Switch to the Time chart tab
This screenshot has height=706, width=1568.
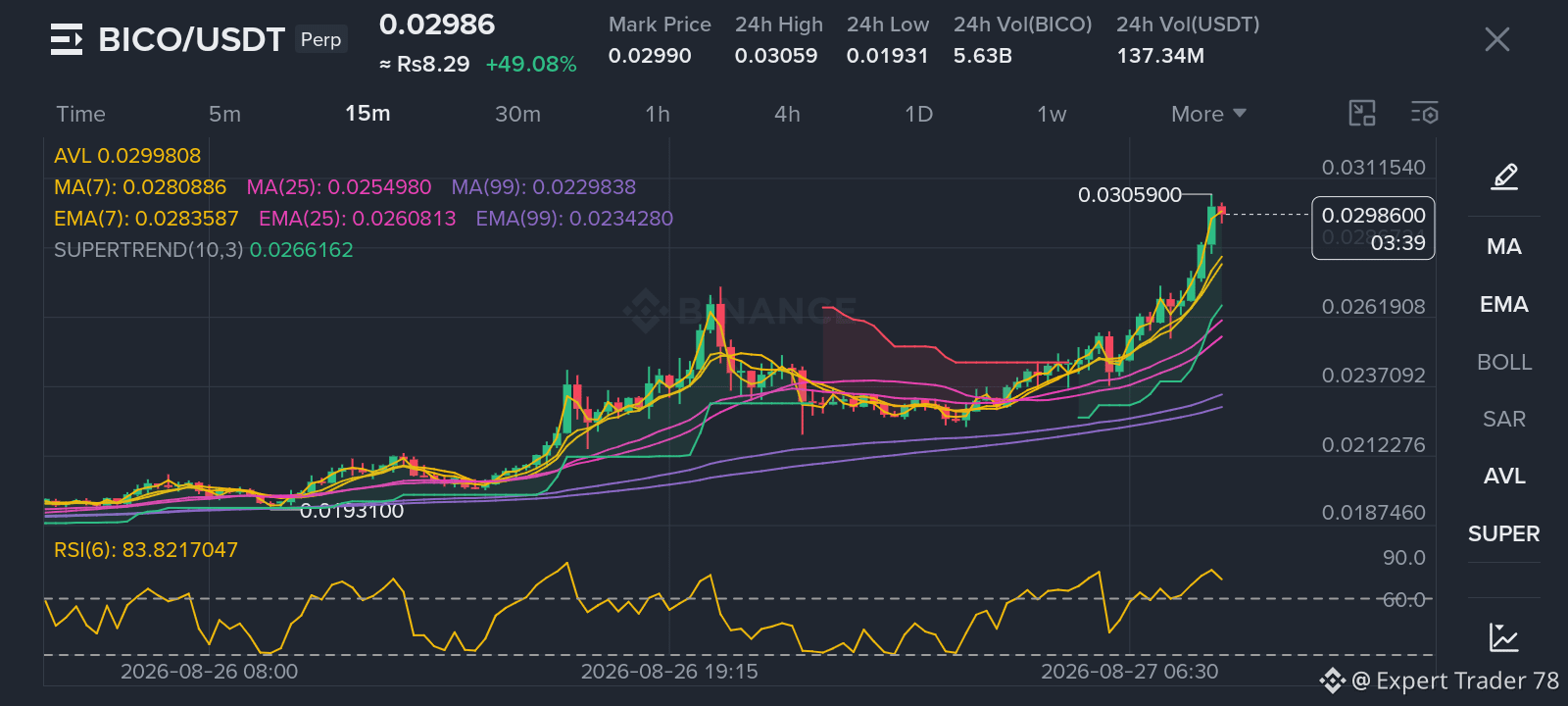click(80, 114)
